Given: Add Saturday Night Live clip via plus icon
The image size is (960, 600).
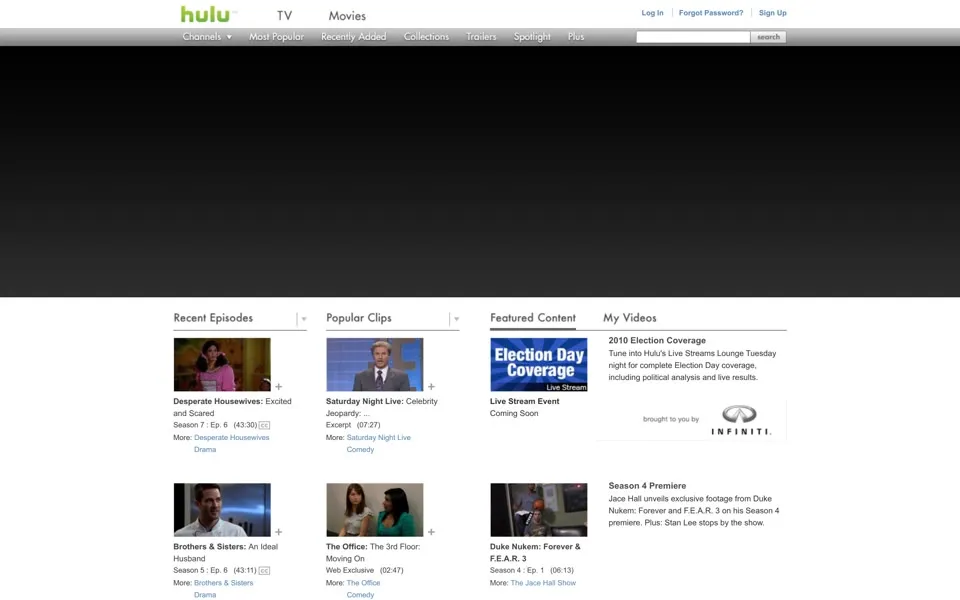Looking at the screenshot, I should 431,387.
